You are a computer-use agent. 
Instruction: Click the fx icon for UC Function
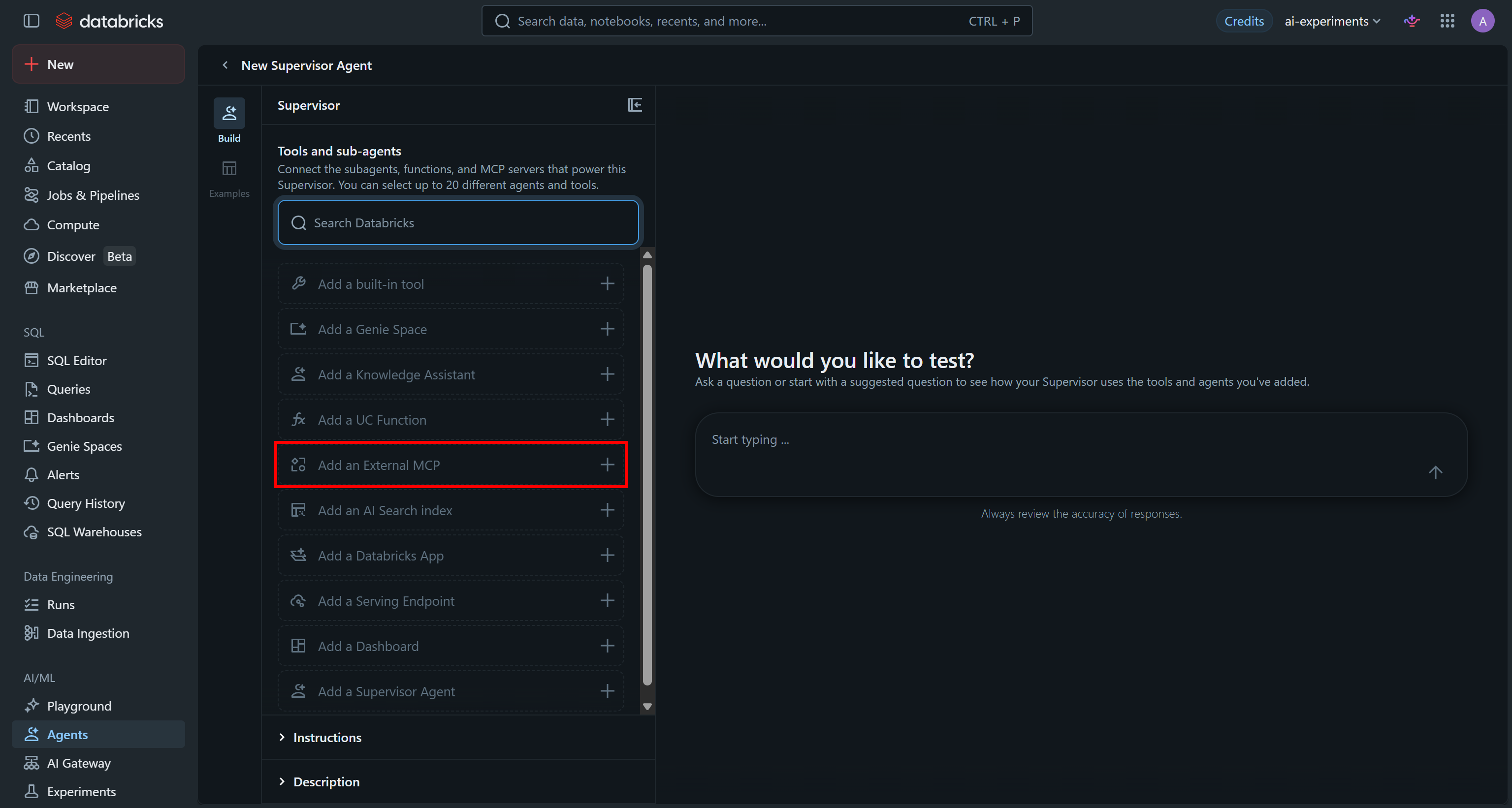[298, 420]
